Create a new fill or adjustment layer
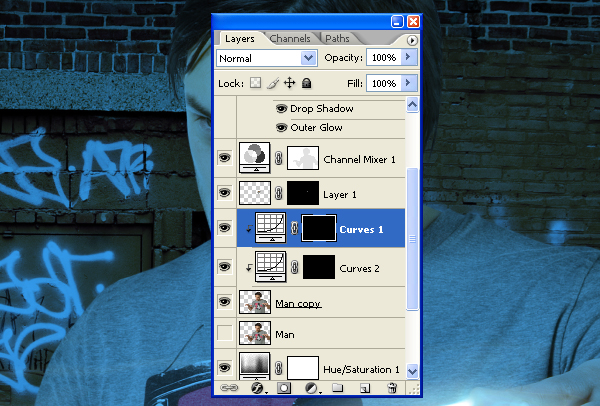Screen dimensions: 600x406 pos(312,388)
